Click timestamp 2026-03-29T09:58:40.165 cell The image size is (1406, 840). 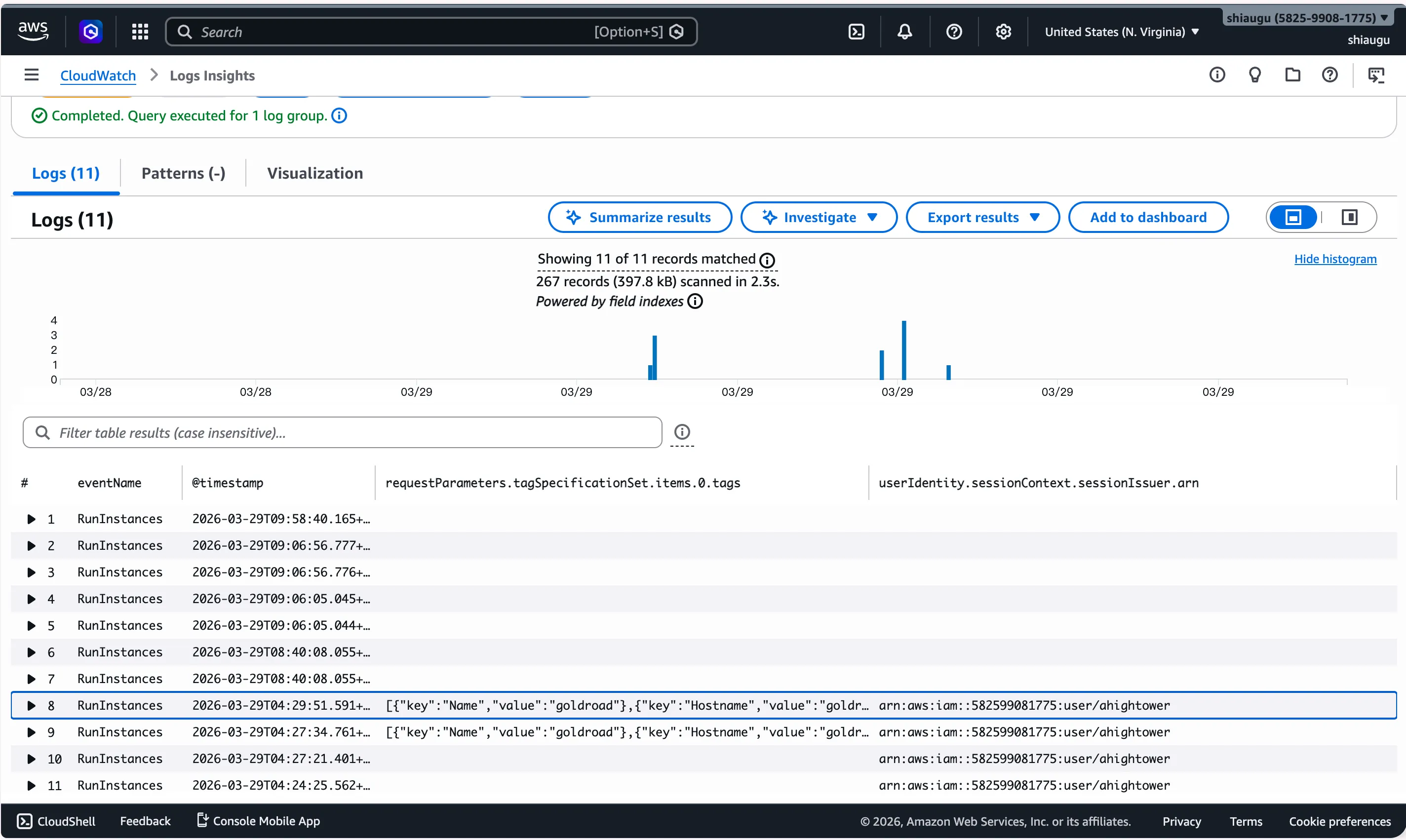tap(281, 519)
